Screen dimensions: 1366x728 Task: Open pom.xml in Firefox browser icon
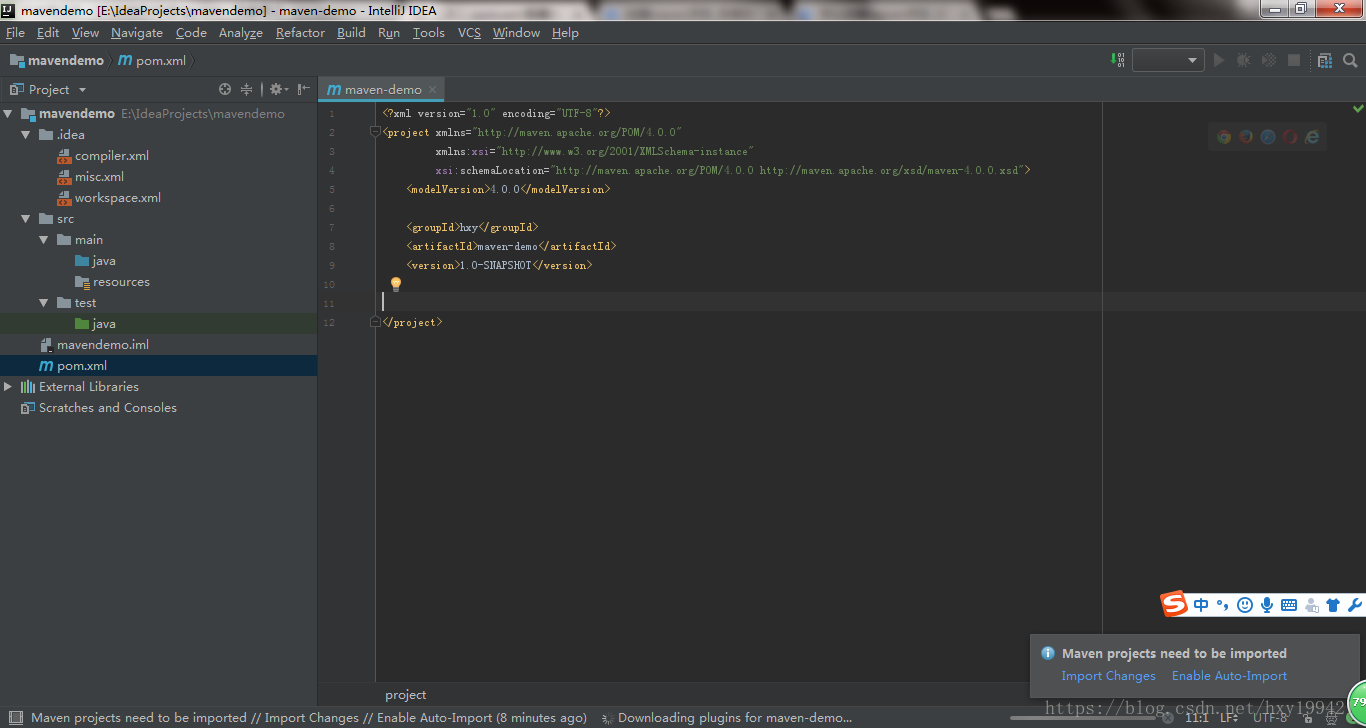(x=1246, y=137)
